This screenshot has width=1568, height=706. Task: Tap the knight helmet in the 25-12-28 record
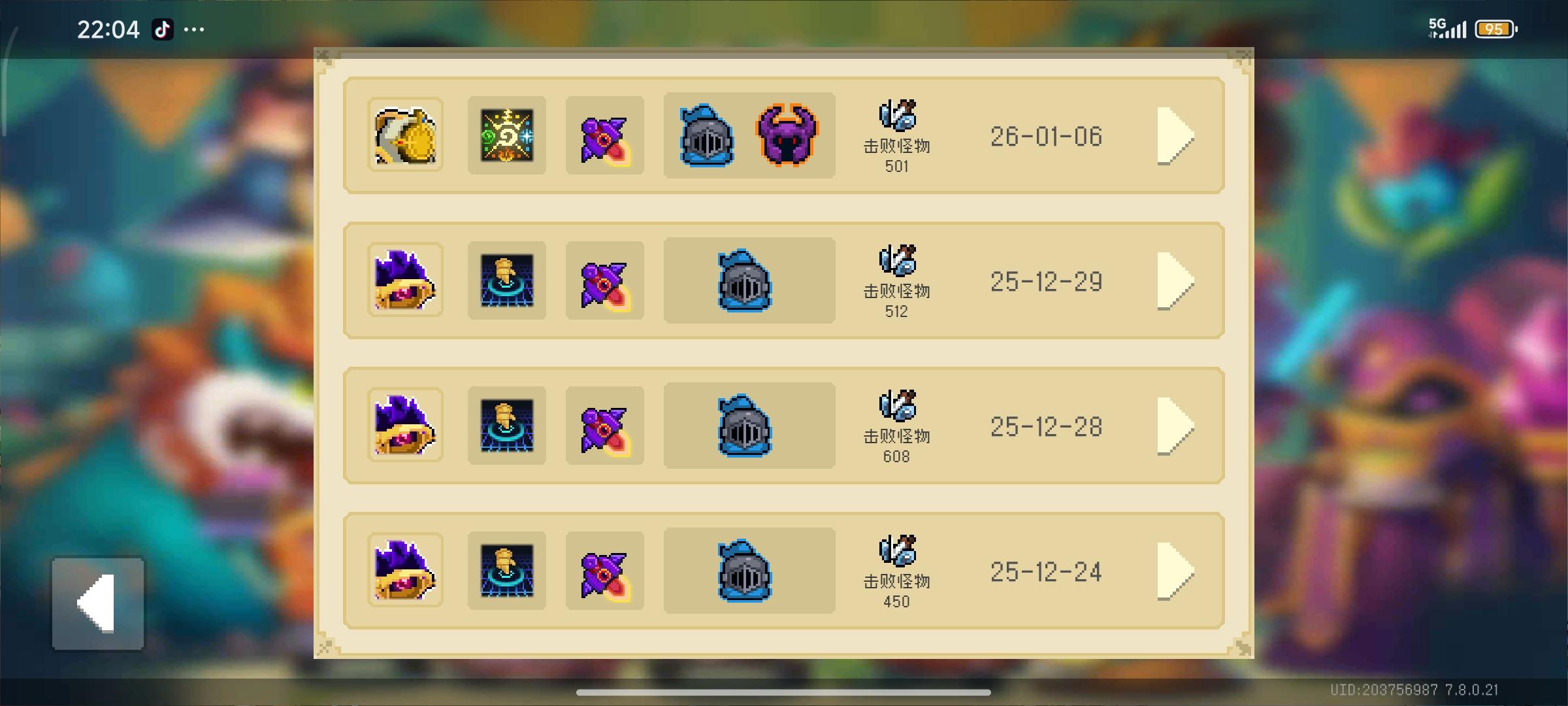click(745, 426)
